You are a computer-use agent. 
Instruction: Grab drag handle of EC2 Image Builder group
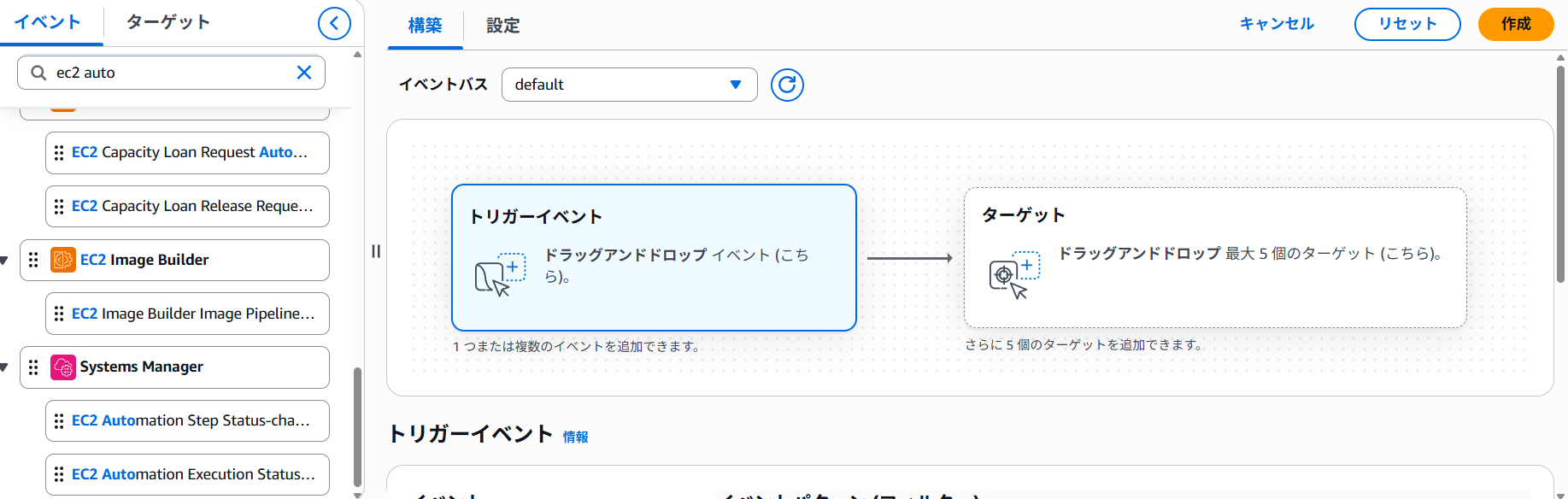click(33, 260)
